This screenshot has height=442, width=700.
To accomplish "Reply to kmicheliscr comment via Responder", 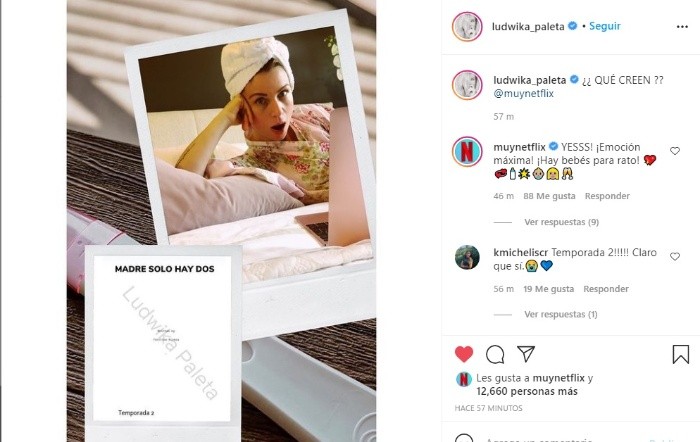I will click(x=606, y=289).
